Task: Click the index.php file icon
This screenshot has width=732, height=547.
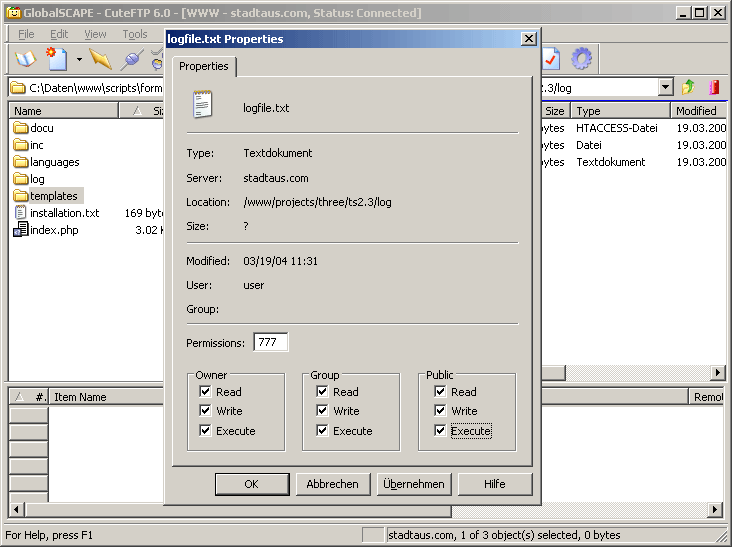Action: tap(21, 230)
